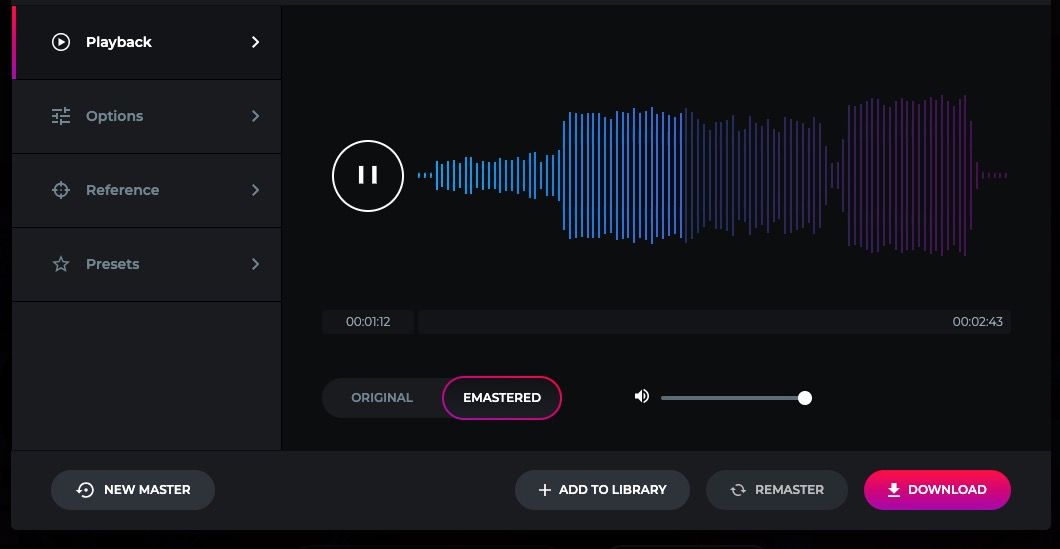Image resolution: width=1060 pixels, height=549 pixels.
Task: Click the New Master refresh icon
Action: point(85,490)
